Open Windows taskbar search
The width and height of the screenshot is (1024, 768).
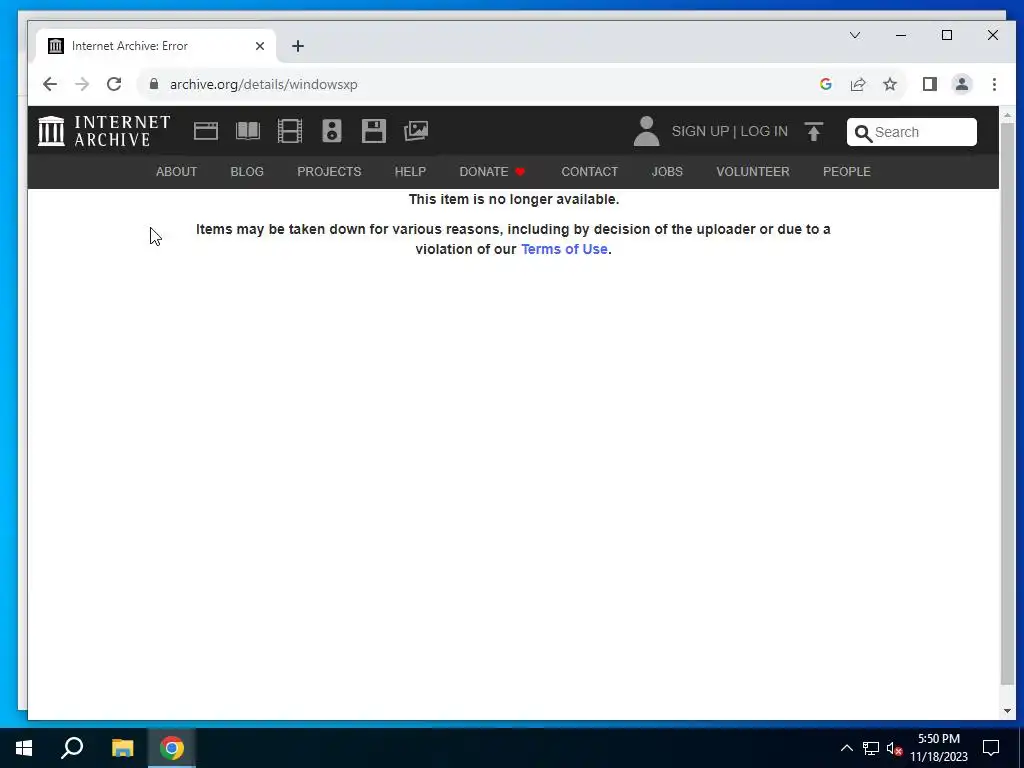coord(72,748)
